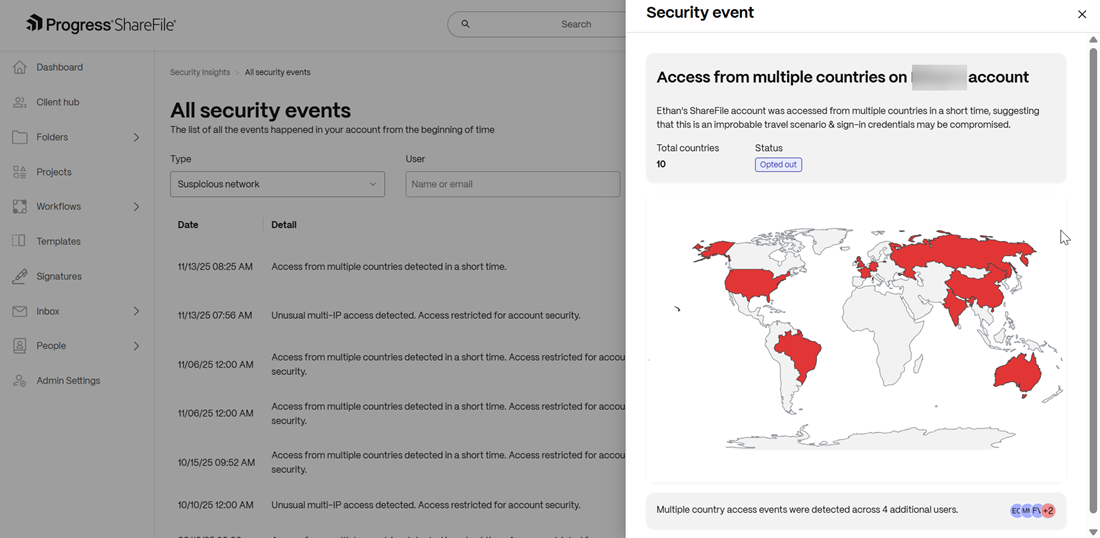Select the 10/15/25 09:52 AM event row
Viewport: 1100px width, 538px height.
[x=398, y=462]
